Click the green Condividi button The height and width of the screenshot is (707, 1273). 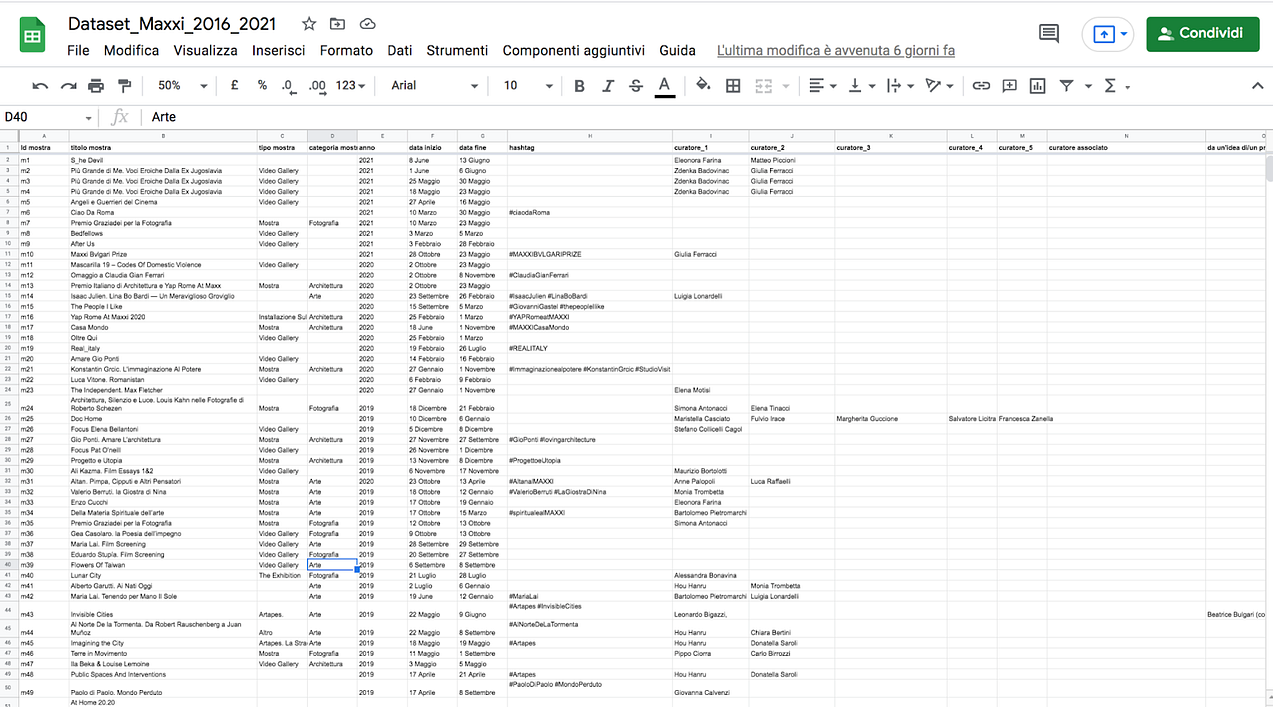point(1202,33)
